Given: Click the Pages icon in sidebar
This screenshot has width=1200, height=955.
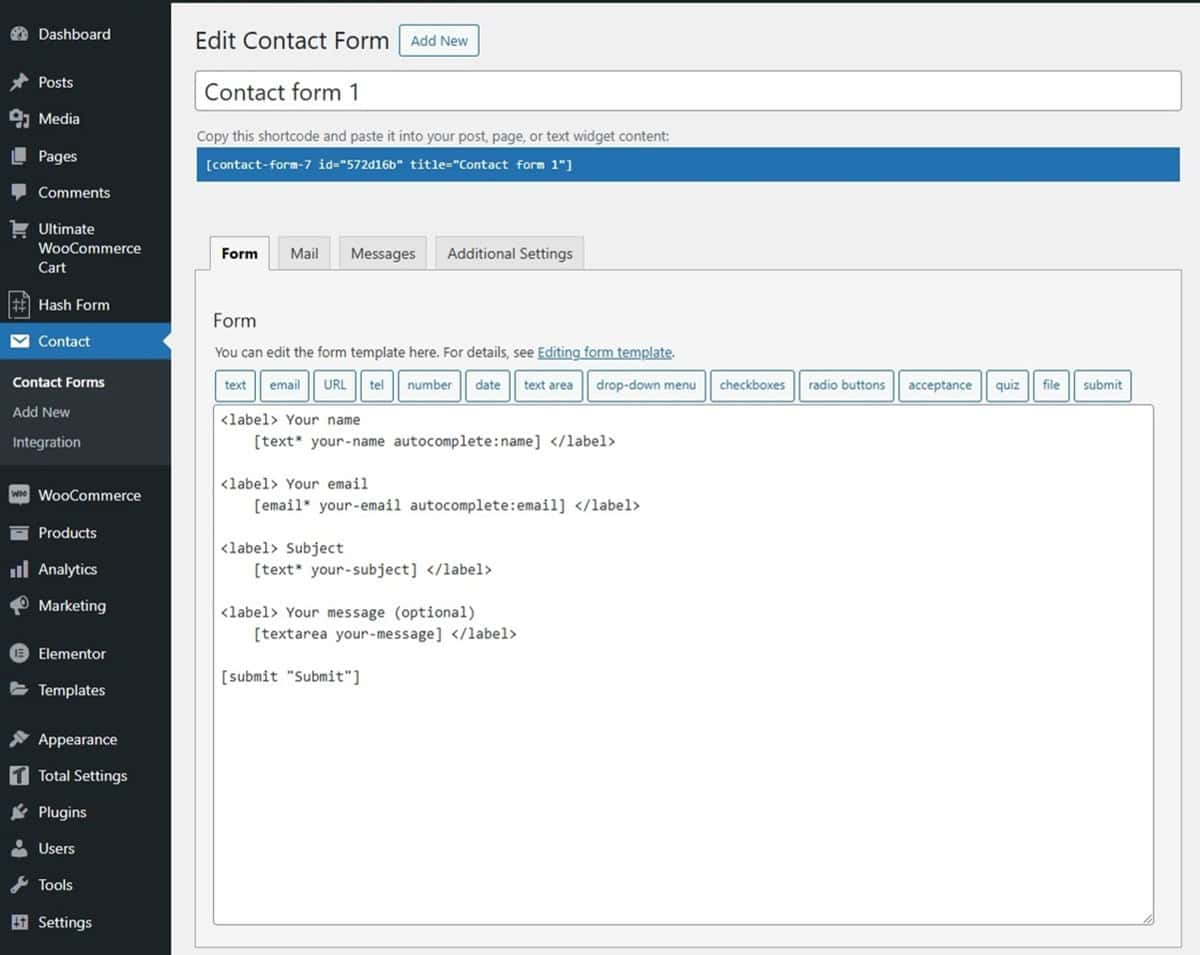Looking at the screenshot, I should pyautogui.click(x=19, y=156).
